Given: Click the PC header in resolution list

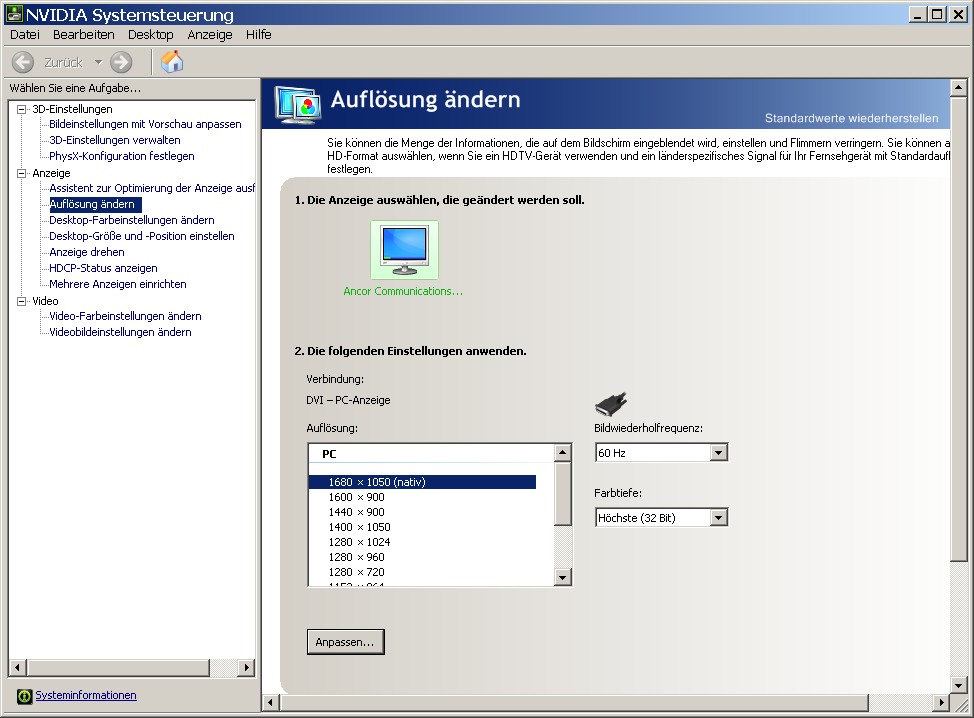Looking at the screenshot, I should pyautogui.click(x=329, y=454).
